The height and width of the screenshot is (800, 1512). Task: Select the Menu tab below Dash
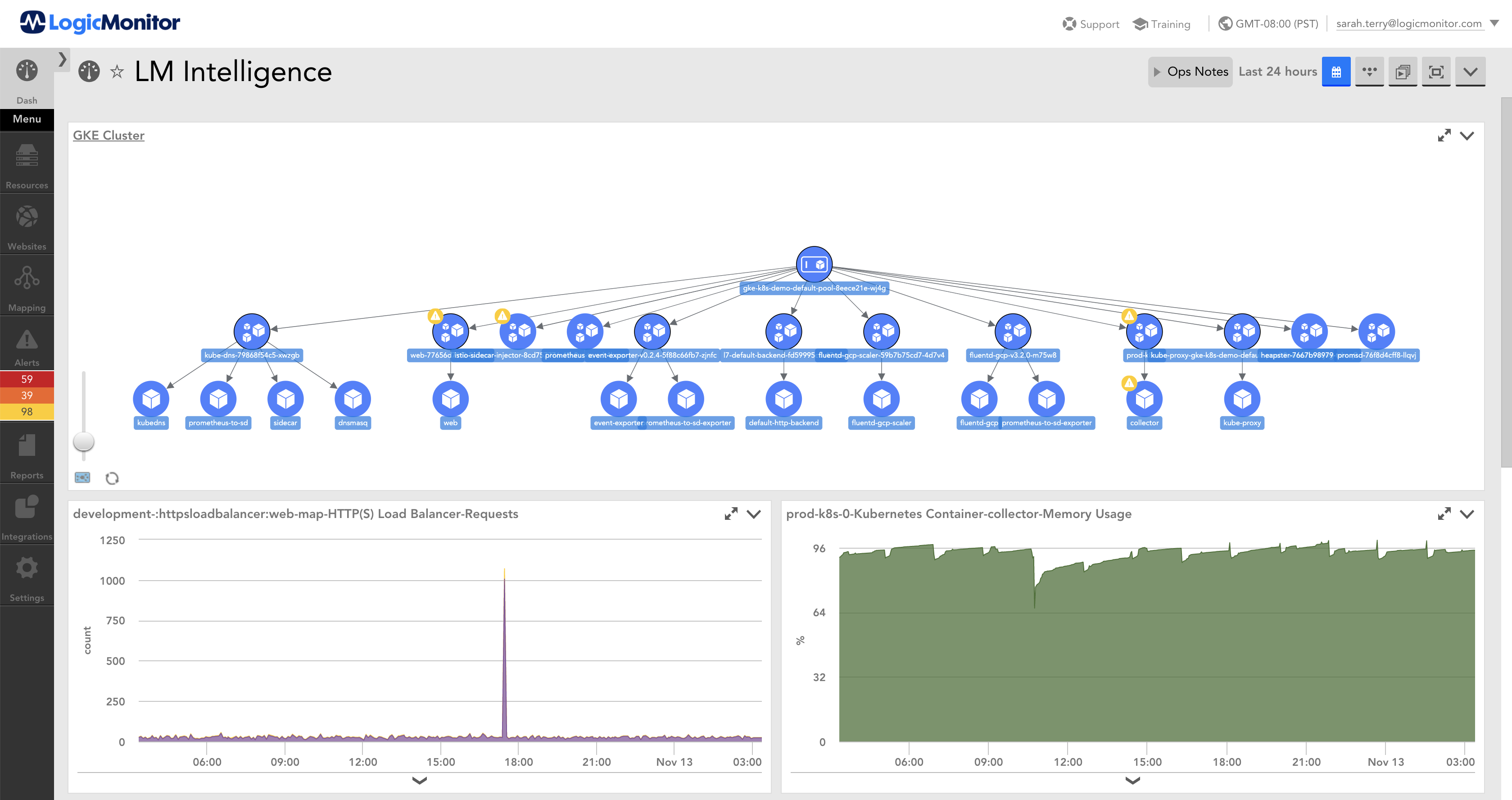coord(27,119)
